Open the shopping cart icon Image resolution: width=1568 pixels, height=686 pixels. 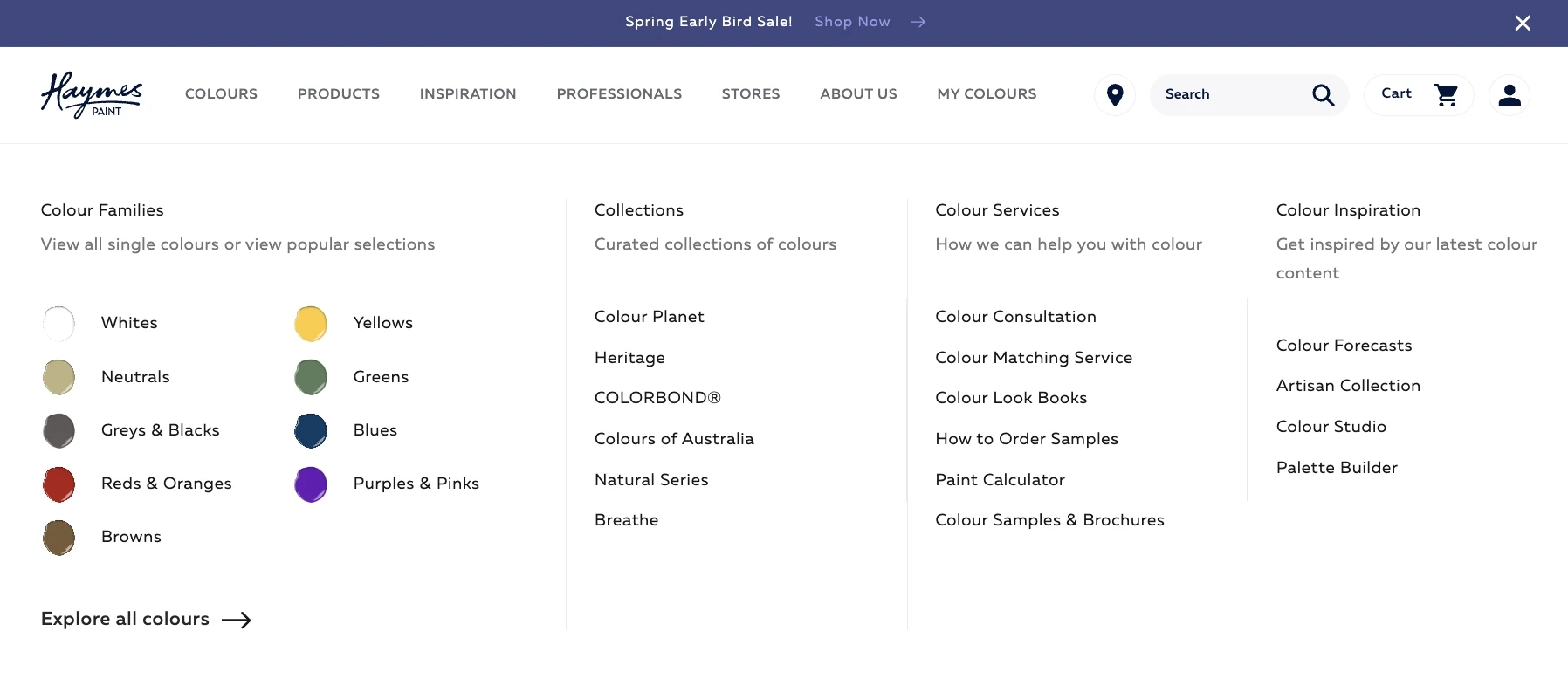pos(1447,94)
